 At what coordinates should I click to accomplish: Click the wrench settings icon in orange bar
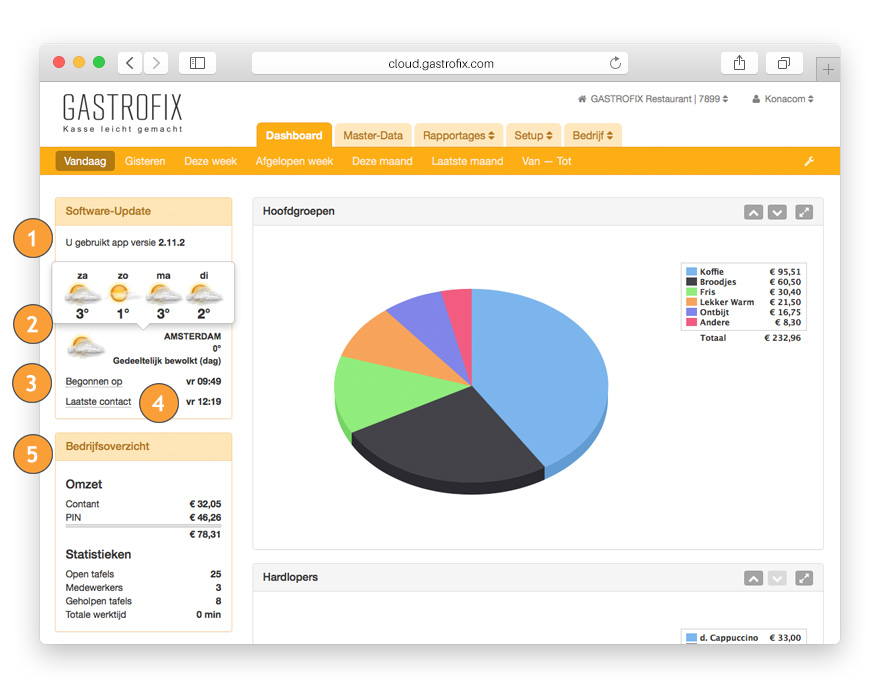pos(809,161)
